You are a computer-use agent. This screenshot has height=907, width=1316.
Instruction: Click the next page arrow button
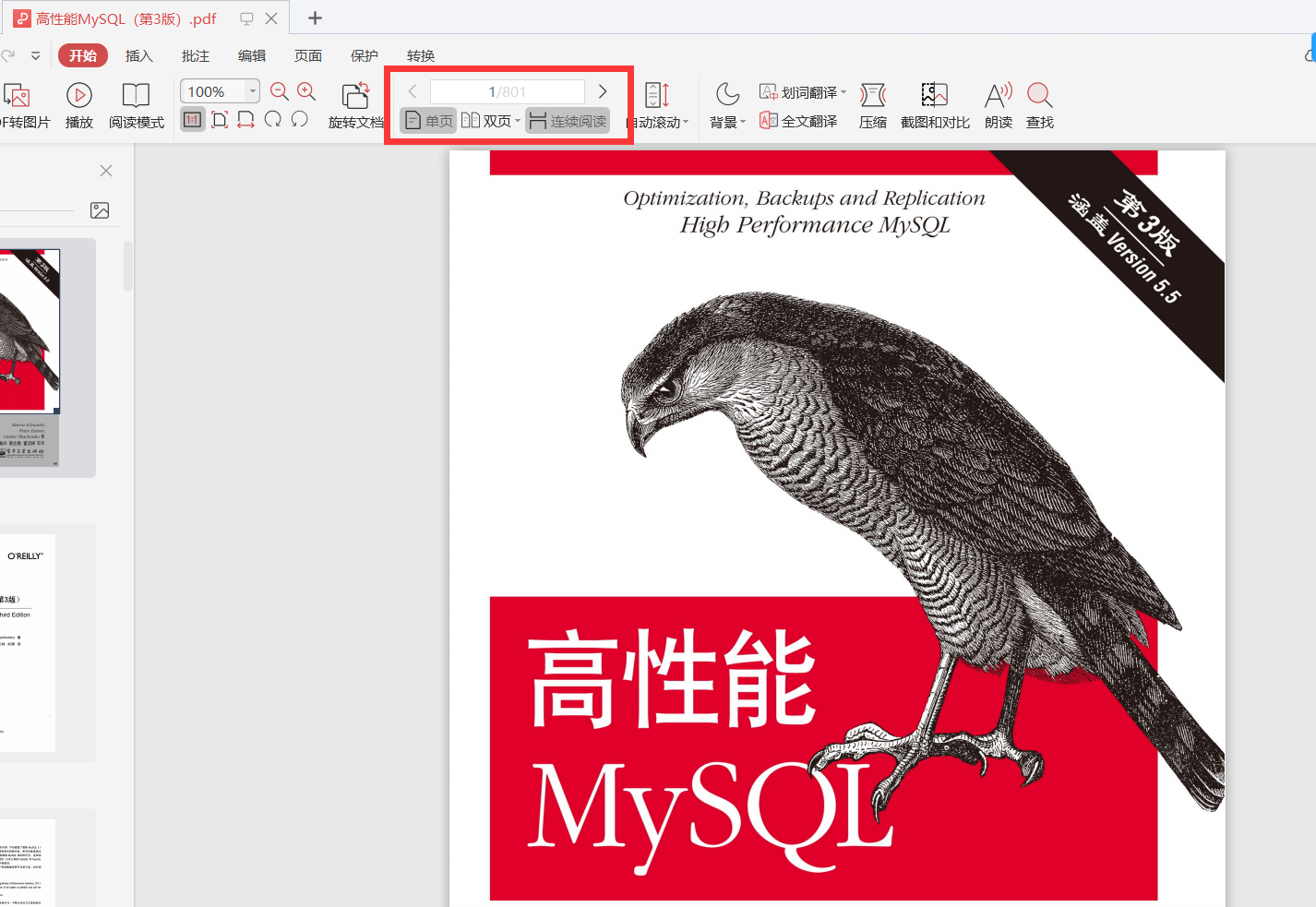[602, 91]
